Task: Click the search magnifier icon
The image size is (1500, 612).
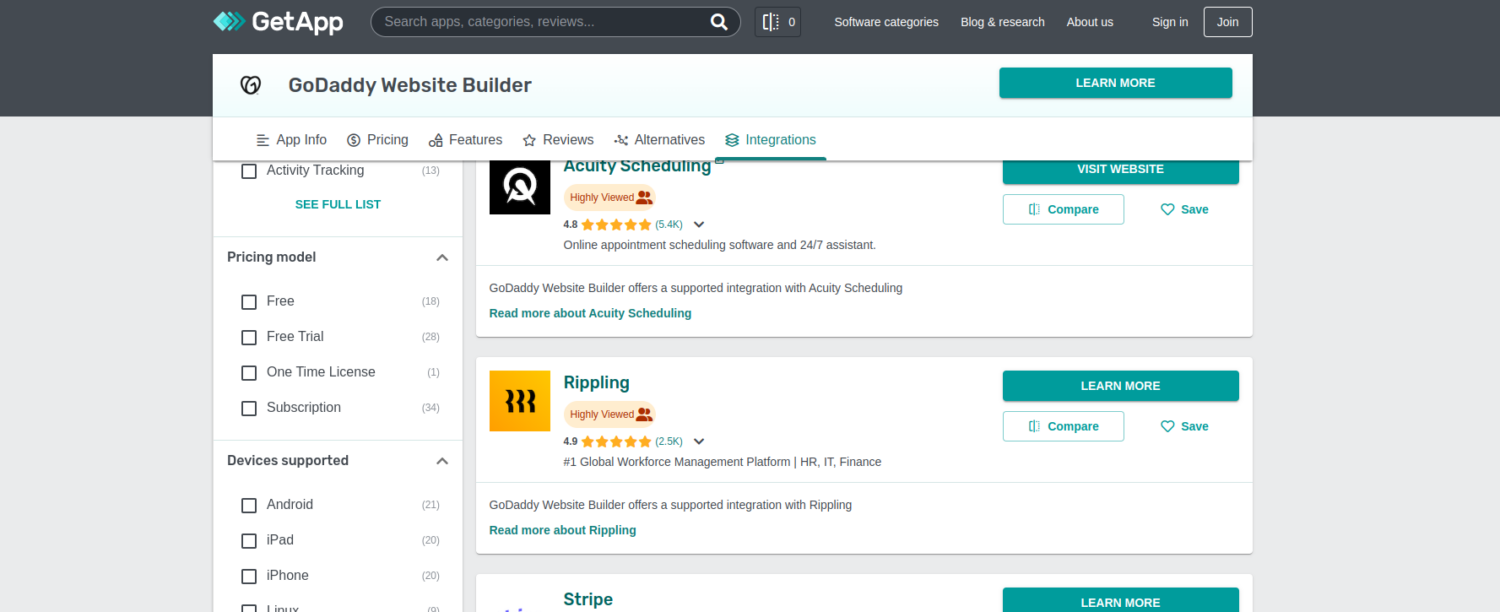Action: click(719, 22)
